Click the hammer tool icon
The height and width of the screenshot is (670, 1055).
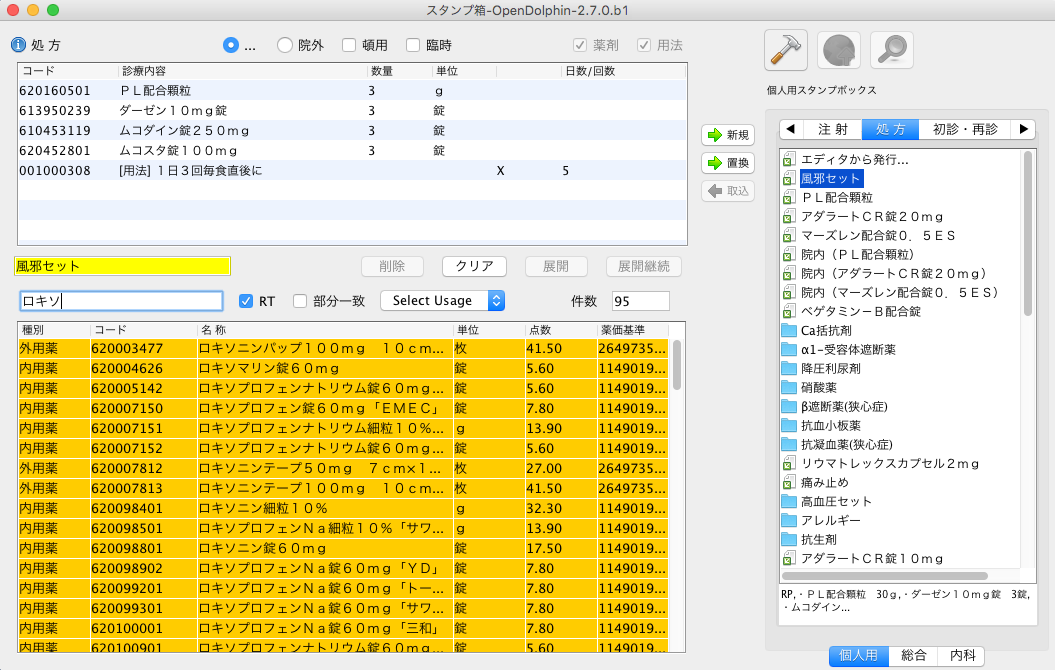pyautogui.click(x=785, y=49)
